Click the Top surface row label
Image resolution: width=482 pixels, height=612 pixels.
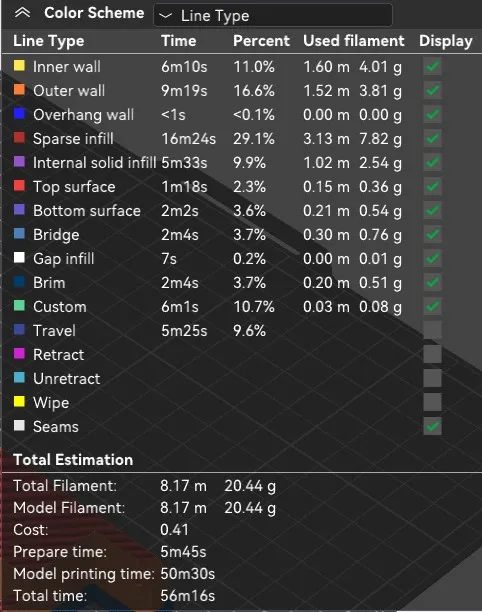point(74,187)
